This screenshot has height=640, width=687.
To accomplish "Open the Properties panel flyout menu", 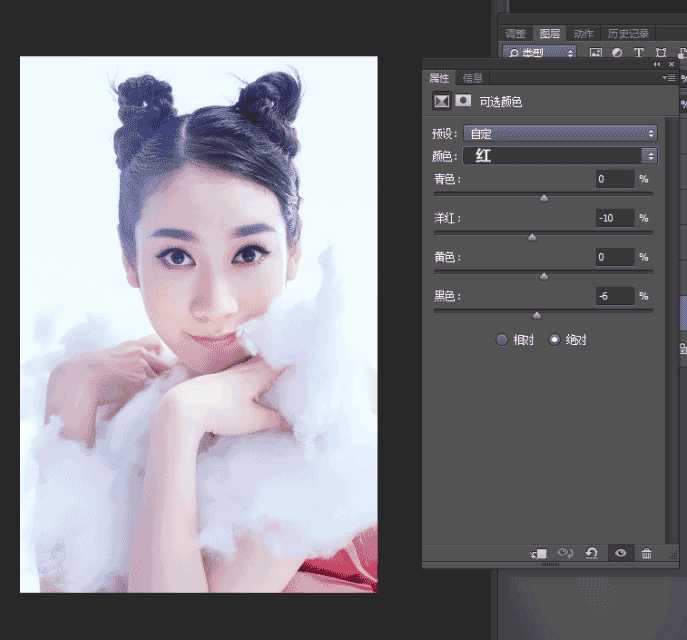I will [667, 77].
